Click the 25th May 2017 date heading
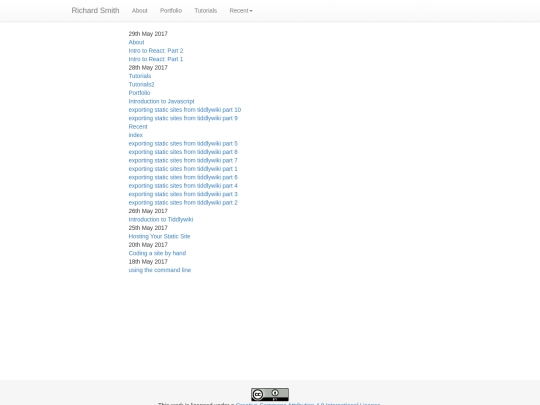 point(148,228)
